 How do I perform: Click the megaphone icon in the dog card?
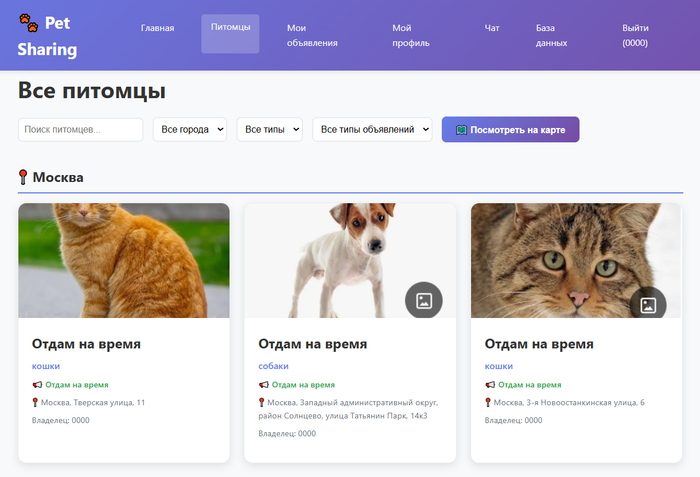[263, 384]
